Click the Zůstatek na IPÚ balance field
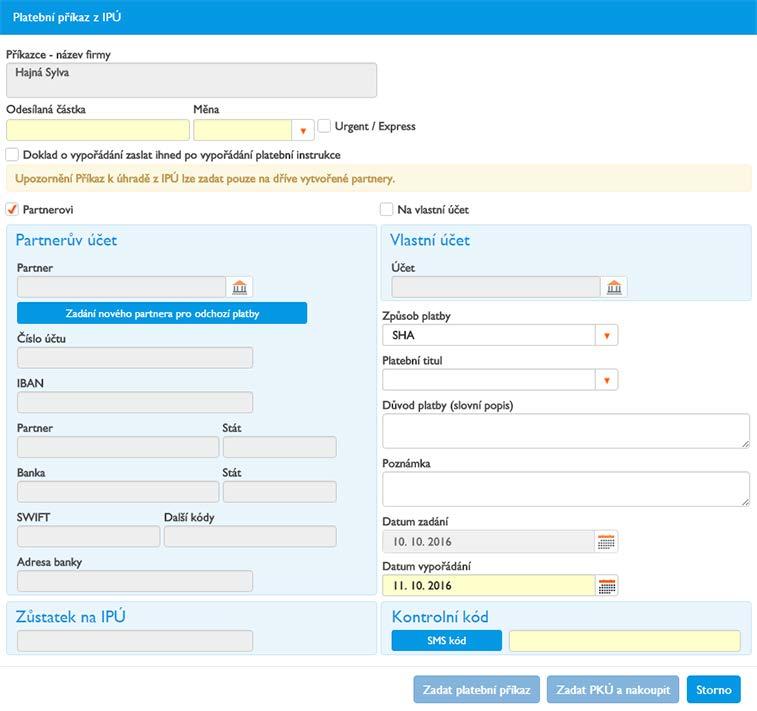This screenshot has height=711, width=757. 135,641
